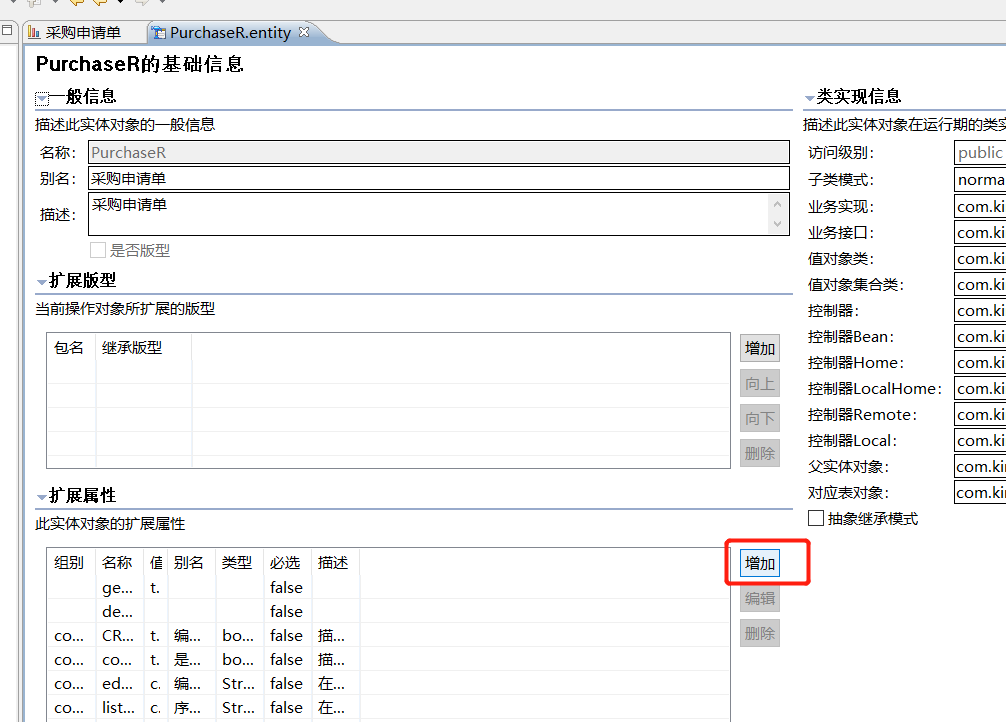Screen dimensions: 1006x722
Task: Click the second yellow back arrow icon
Action: pos(98,5)
